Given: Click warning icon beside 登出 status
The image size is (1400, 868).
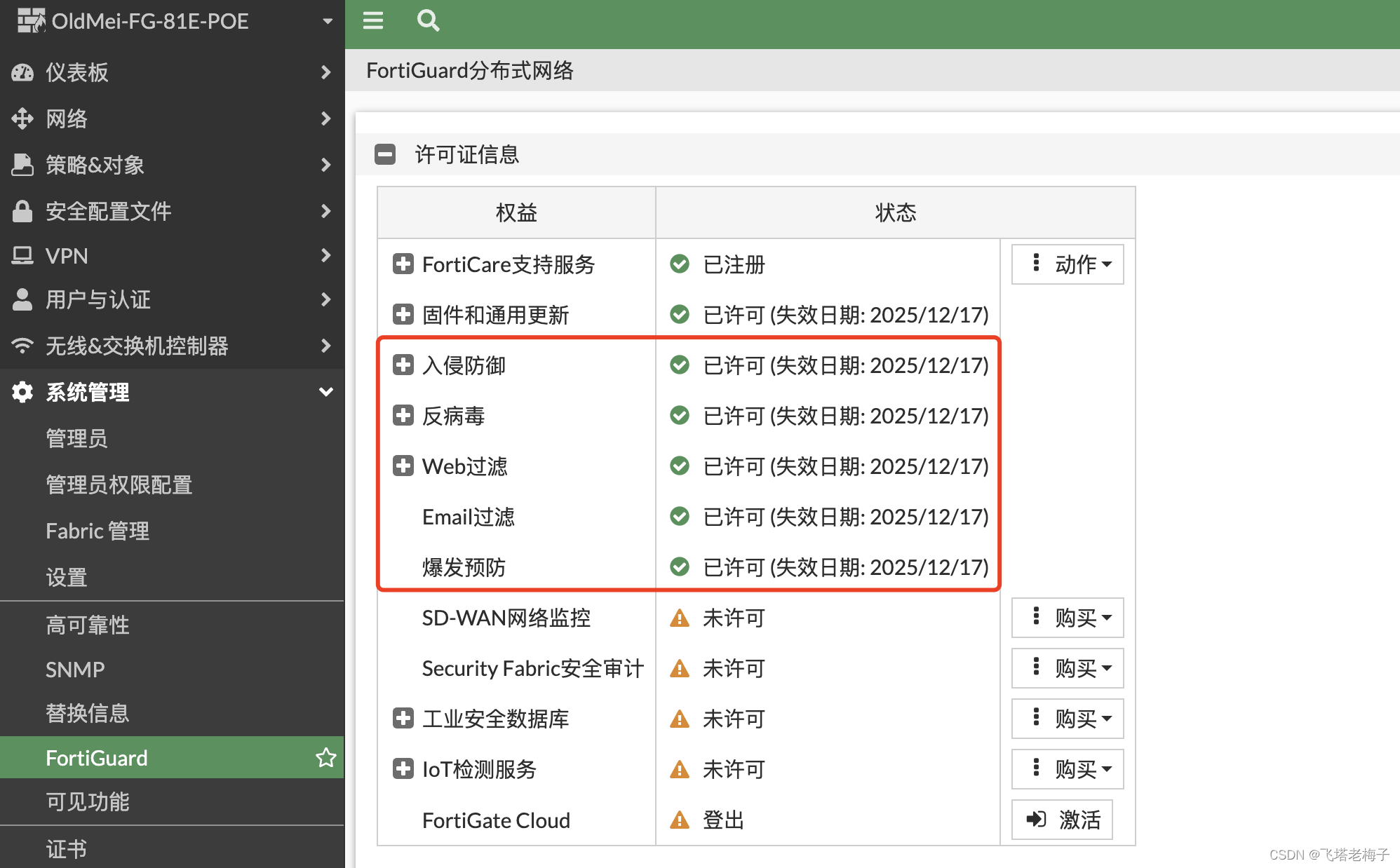Looking at the screenshot, I should 680,820.
